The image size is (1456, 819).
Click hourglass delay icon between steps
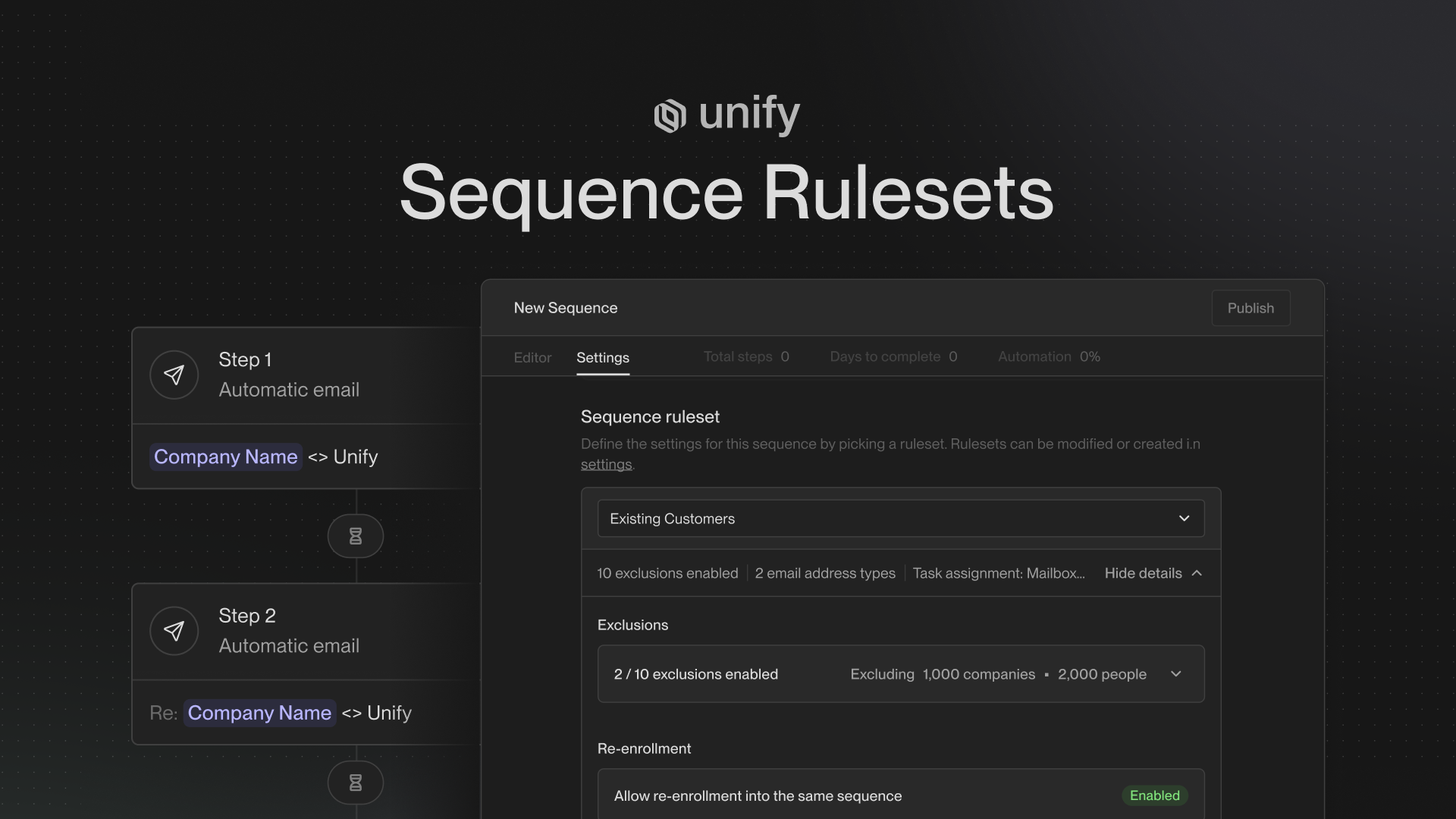[x=355, y=536]
